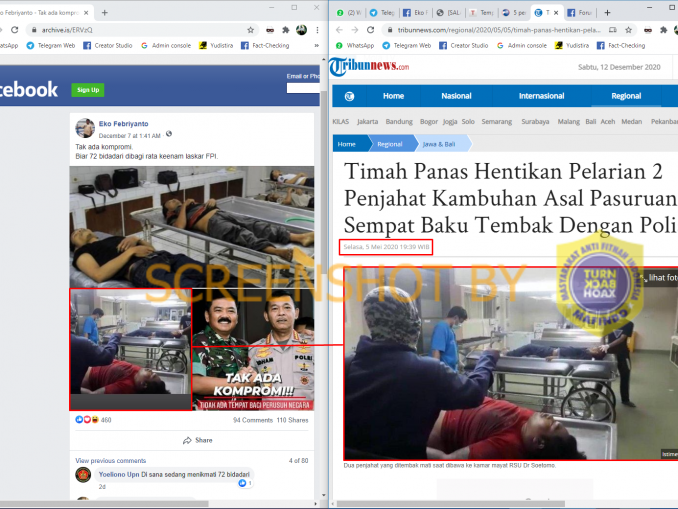Click the Tribunnews.com logo
678x509 pixels.
[369, 67]
